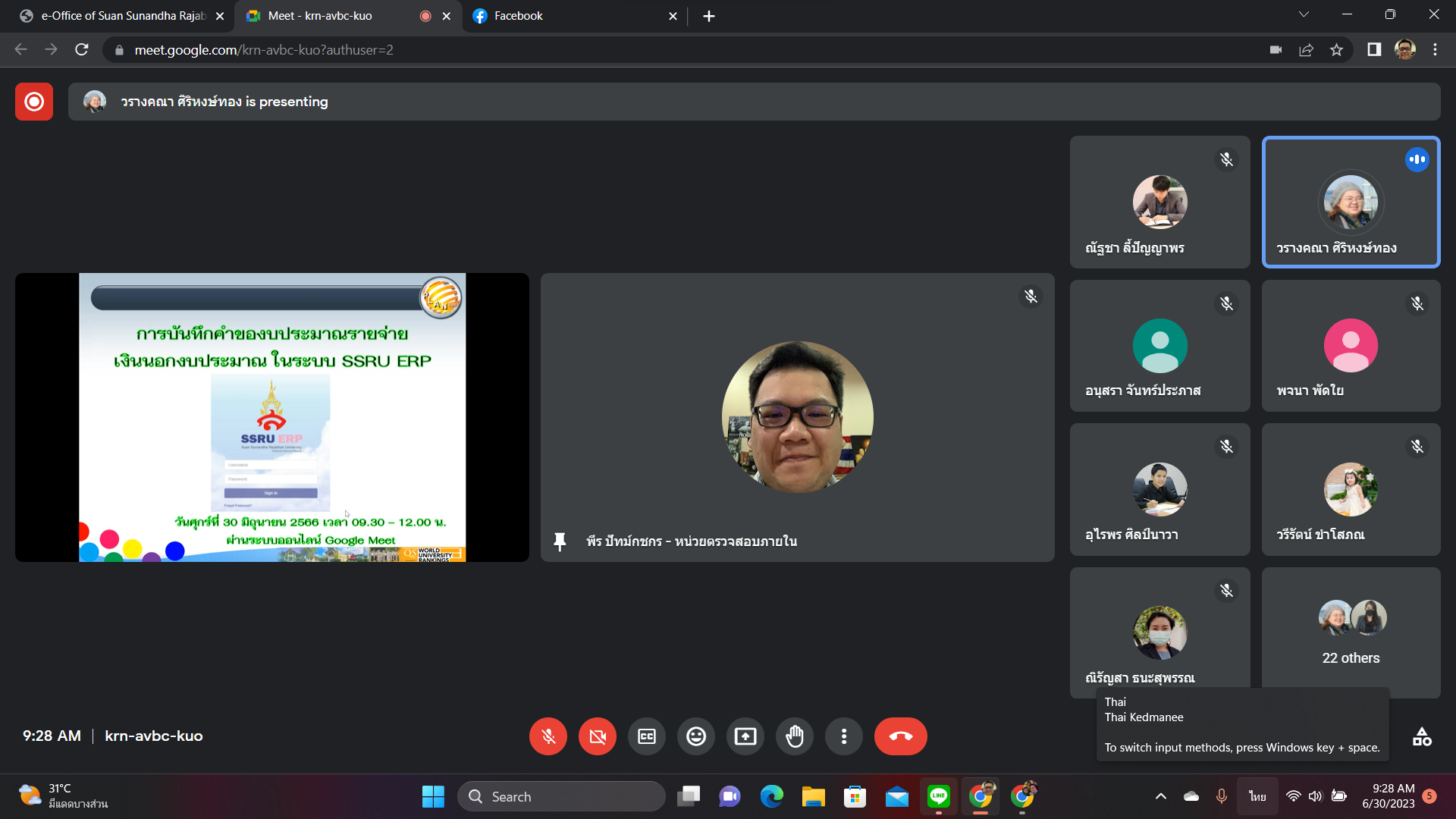1456x819 pixels.
Task: Toggle microphone mute in call controls
Action: coord(548,736)
